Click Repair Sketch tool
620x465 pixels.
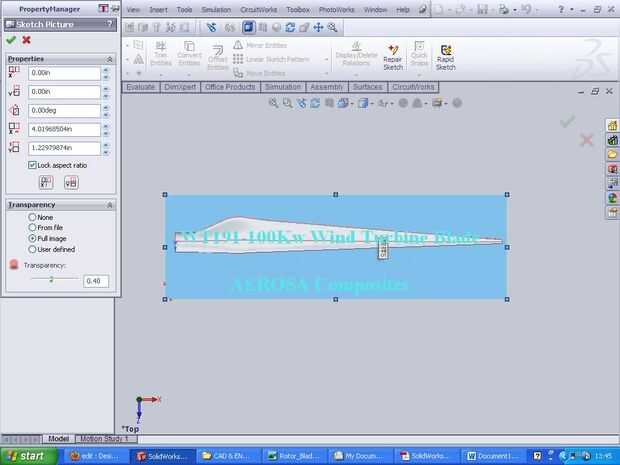[x=393, y=58]
